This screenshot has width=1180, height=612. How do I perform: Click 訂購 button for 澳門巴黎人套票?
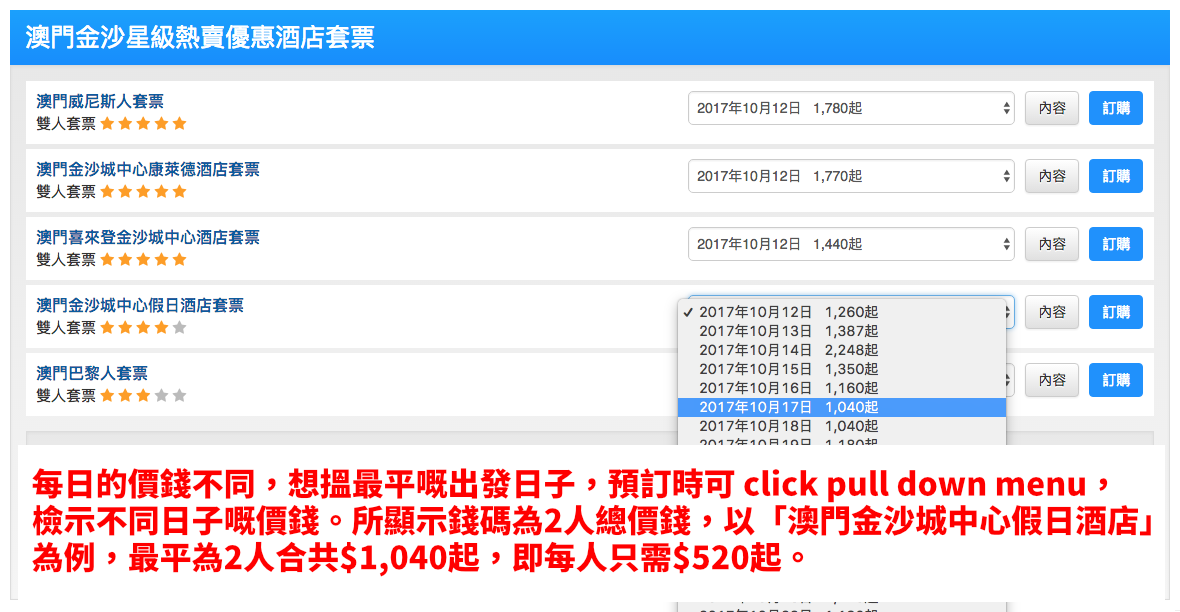pyautogui.click(x=1116, y=380)
